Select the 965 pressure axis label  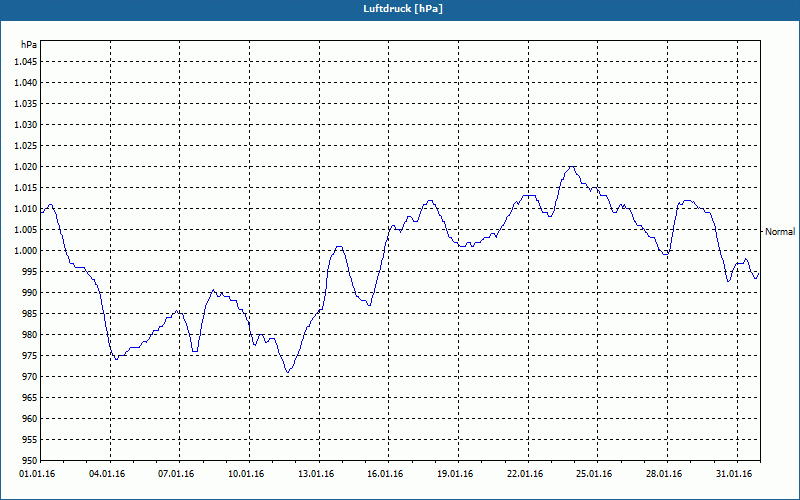tap(30, 397)
